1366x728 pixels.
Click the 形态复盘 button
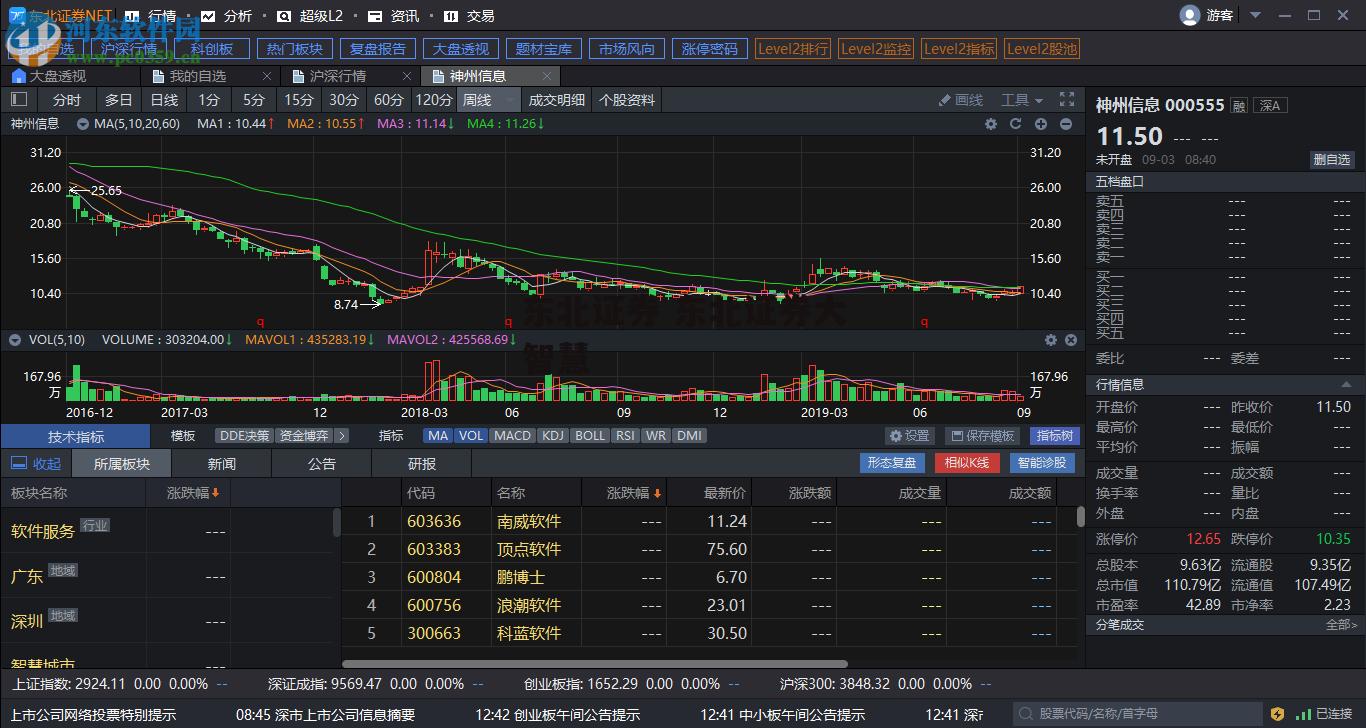click(x=892, y=463)
